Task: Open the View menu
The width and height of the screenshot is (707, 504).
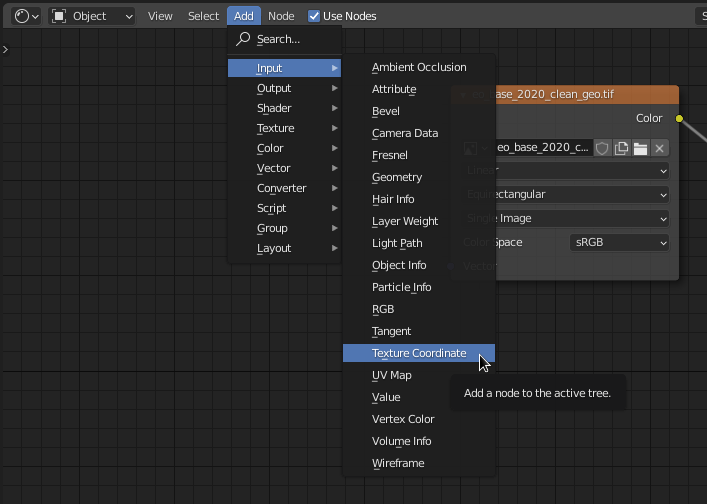Action: 160,16
